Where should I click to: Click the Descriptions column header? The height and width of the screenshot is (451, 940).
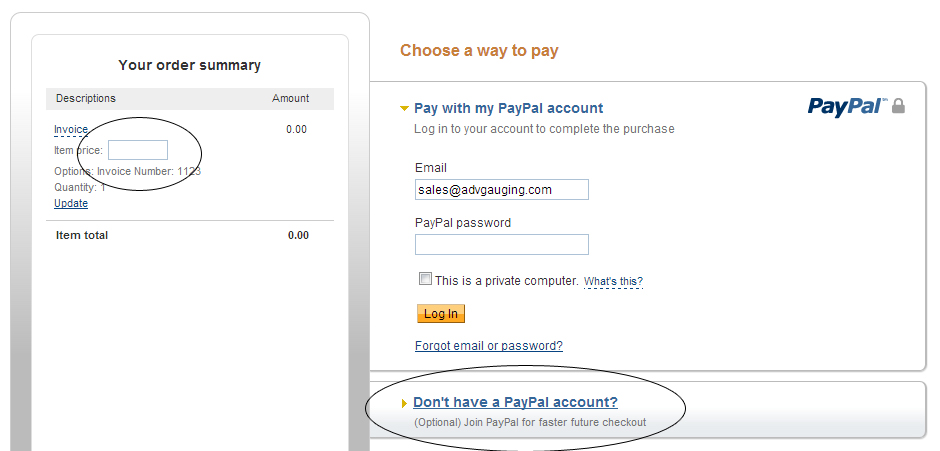coord(86,98)
